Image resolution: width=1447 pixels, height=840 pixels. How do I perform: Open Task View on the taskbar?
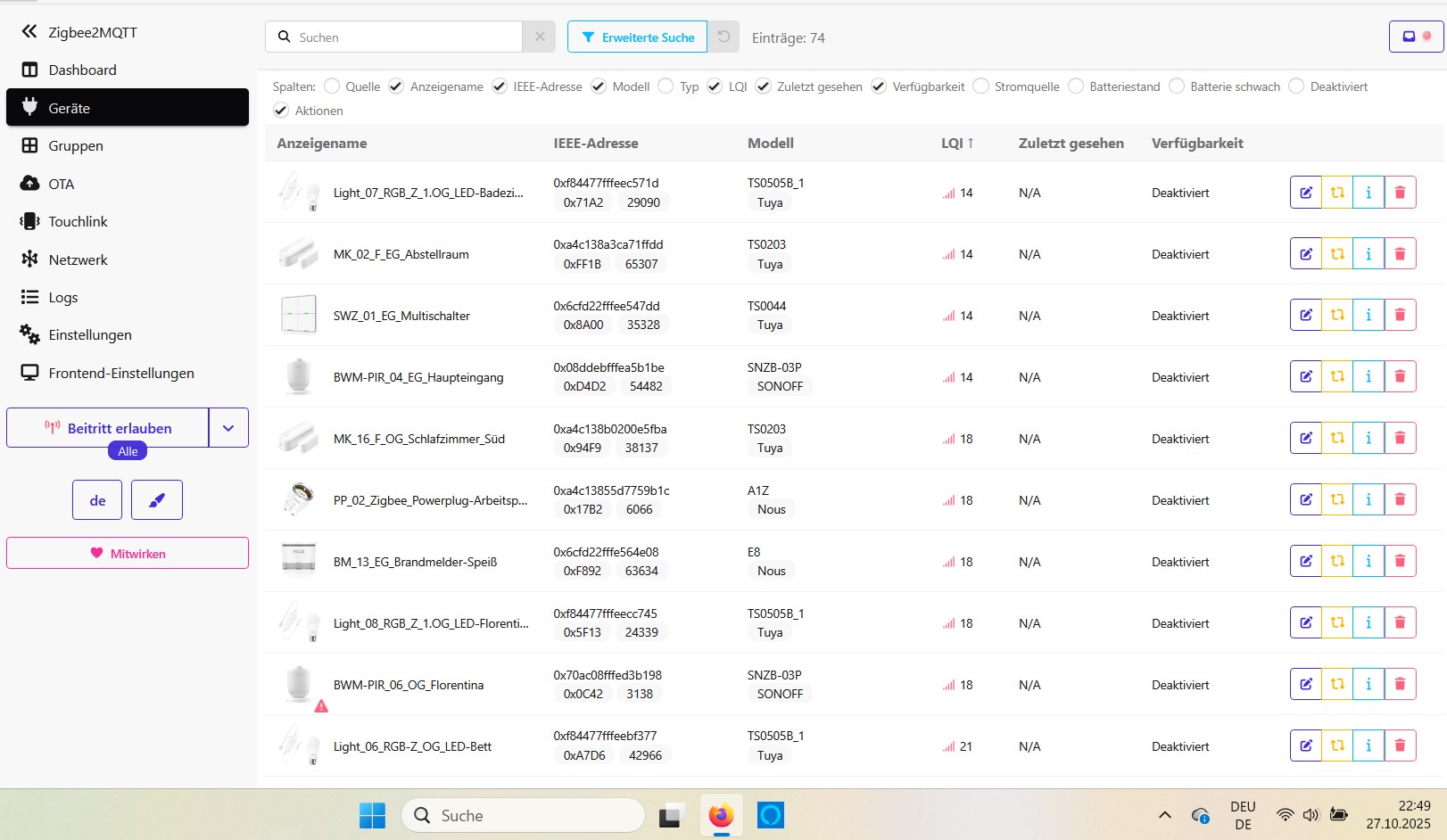tap(671, 815)
